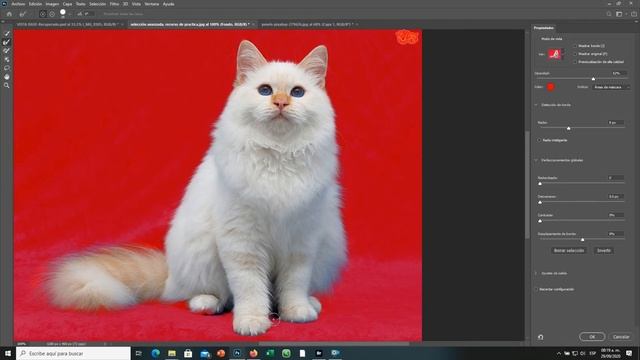The height and width of the screenshot is (360, 640).
Task: Click the red overlay Color swatch
Action: pos(551,87)
